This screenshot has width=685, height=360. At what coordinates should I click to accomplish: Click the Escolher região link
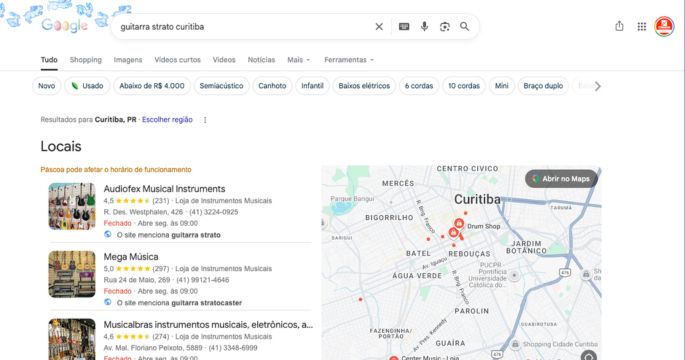coord(167,120)
